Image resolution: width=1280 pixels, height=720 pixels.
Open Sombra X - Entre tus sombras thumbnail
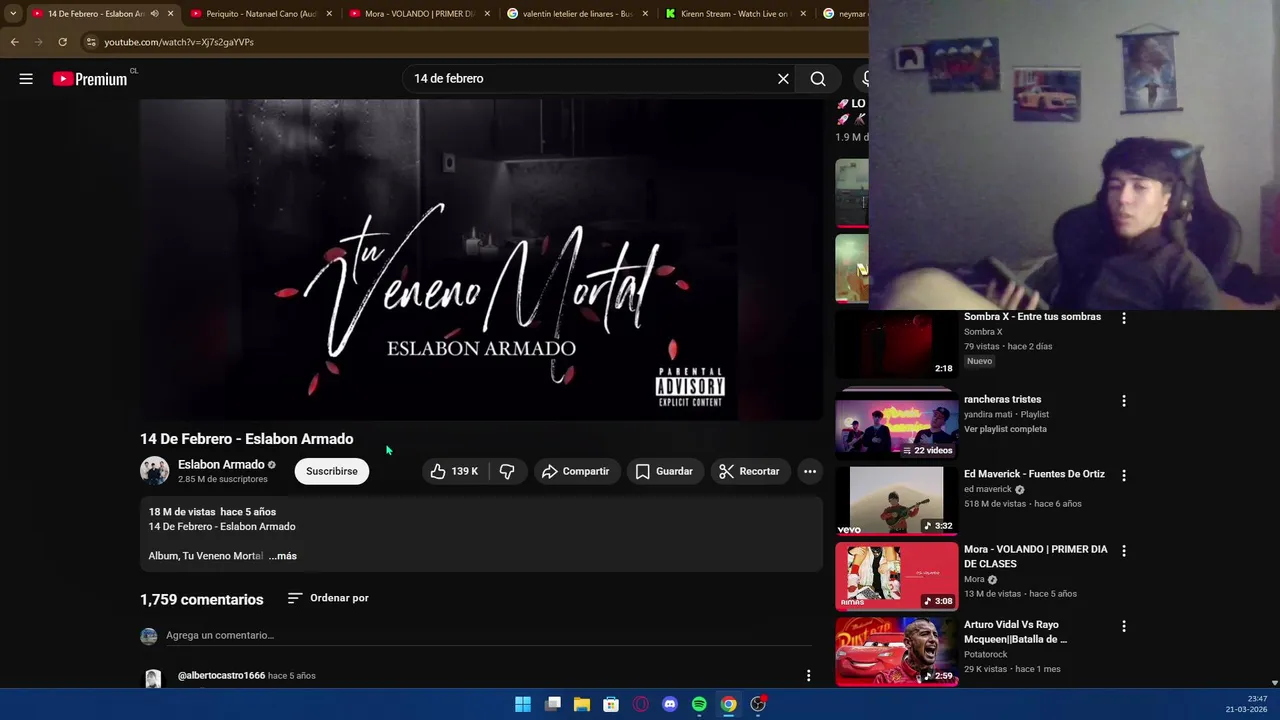(x=897, y=345)
